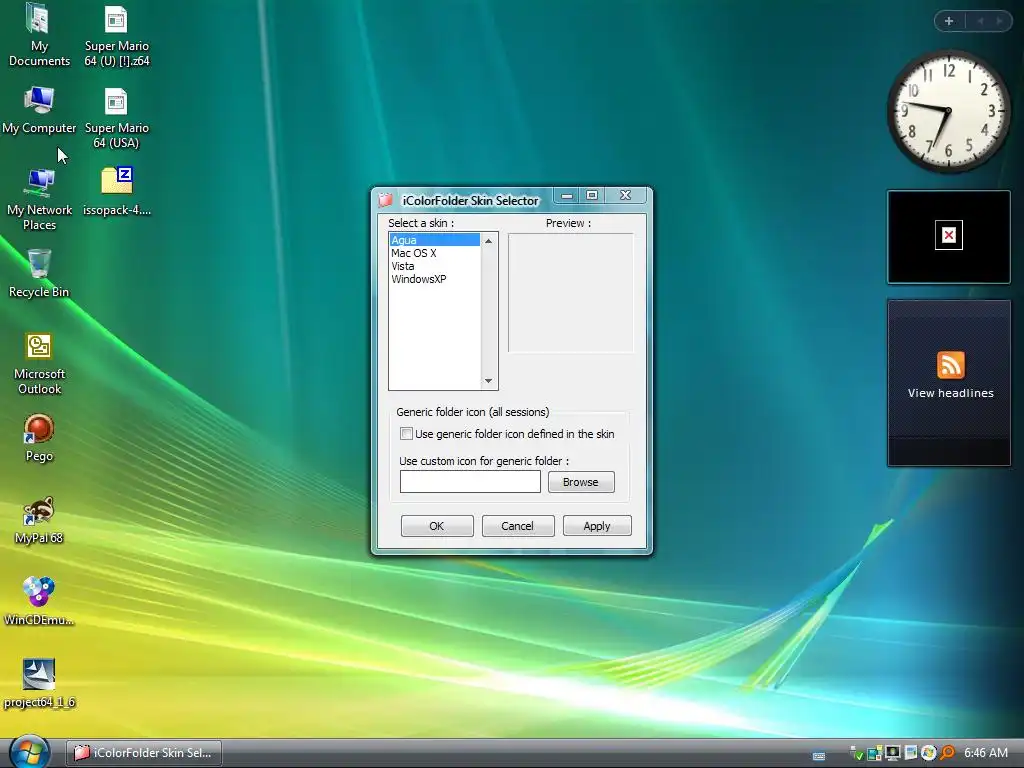Select My Network Places icon
The width and height of the screenshot is (1024, 768).
click(39, 199)
